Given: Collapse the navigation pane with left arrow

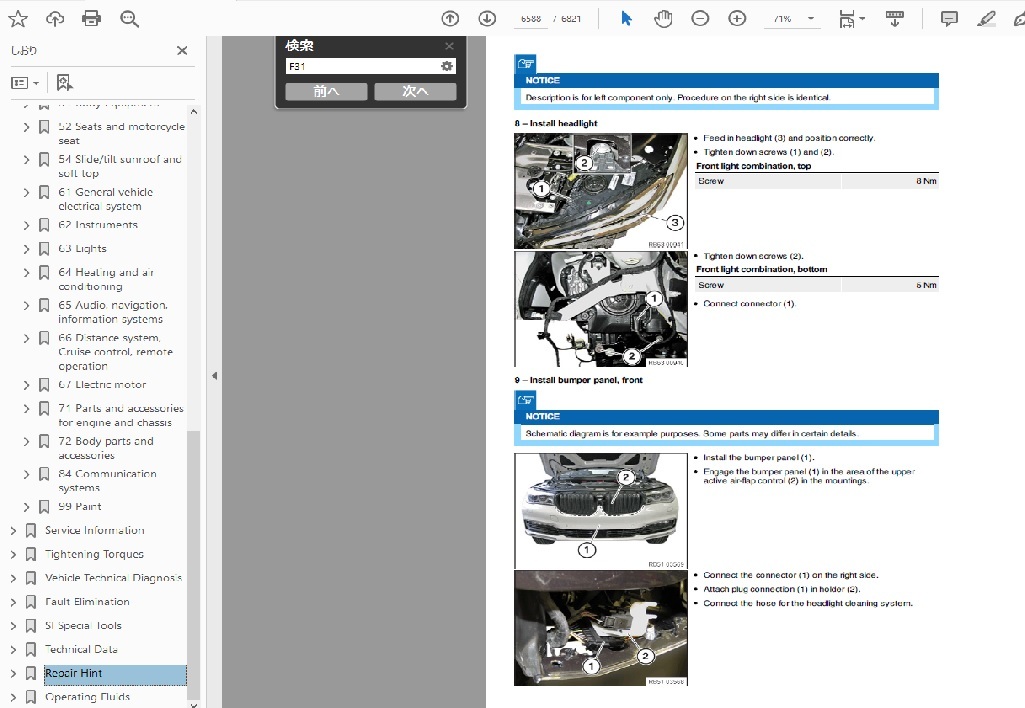Looking at the screenshot, I should (x=214, y=376).
